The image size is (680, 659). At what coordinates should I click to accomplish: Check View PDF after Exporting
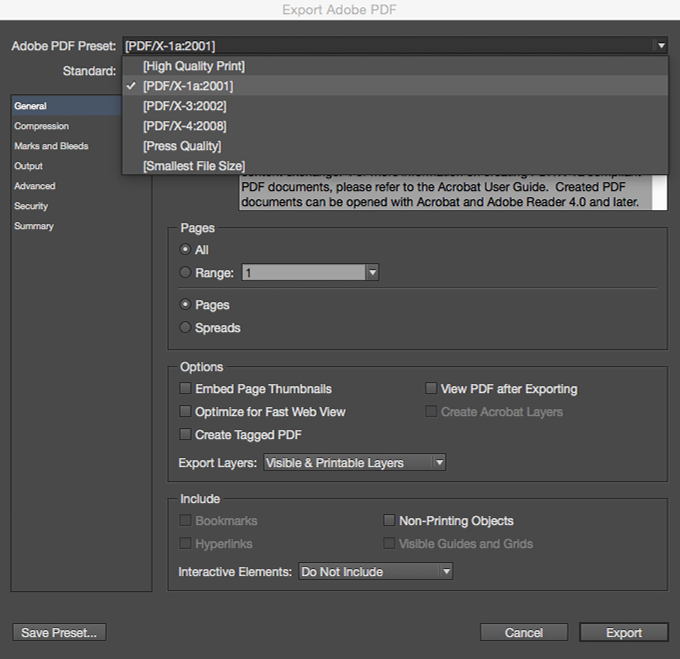click(x=431, y=388)
